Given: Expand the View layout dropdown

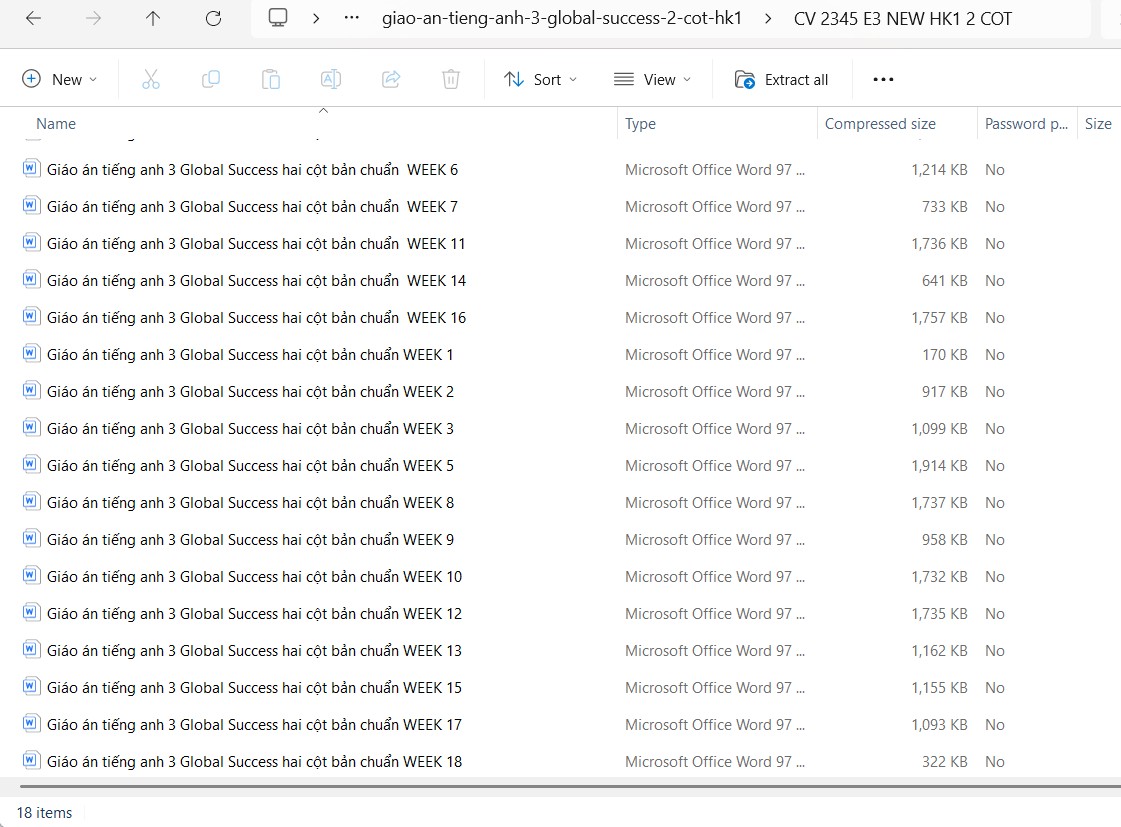Looking at the screenshot, I should [x=653, y=79].
